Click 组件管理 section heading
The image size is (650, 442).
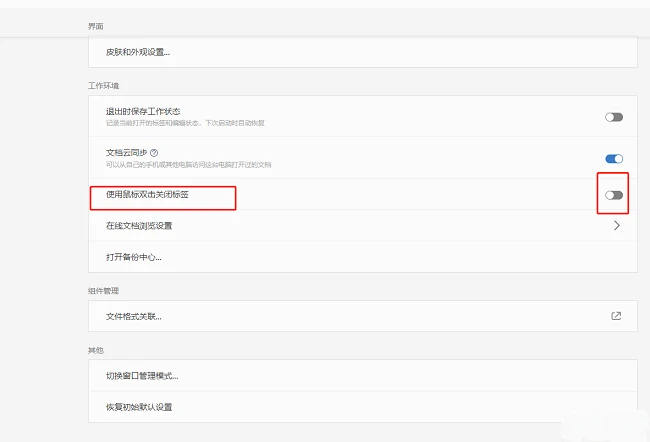(104, 291)
